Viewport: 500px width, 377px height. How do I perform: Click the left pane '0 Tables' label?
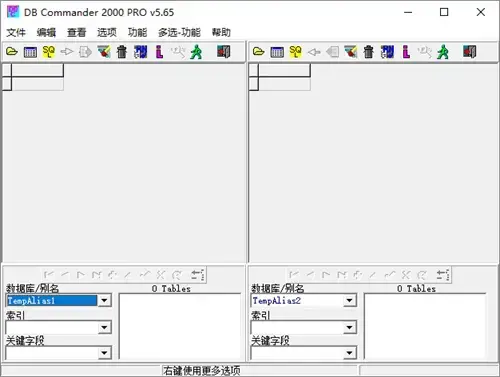click(x=171, y=289)
